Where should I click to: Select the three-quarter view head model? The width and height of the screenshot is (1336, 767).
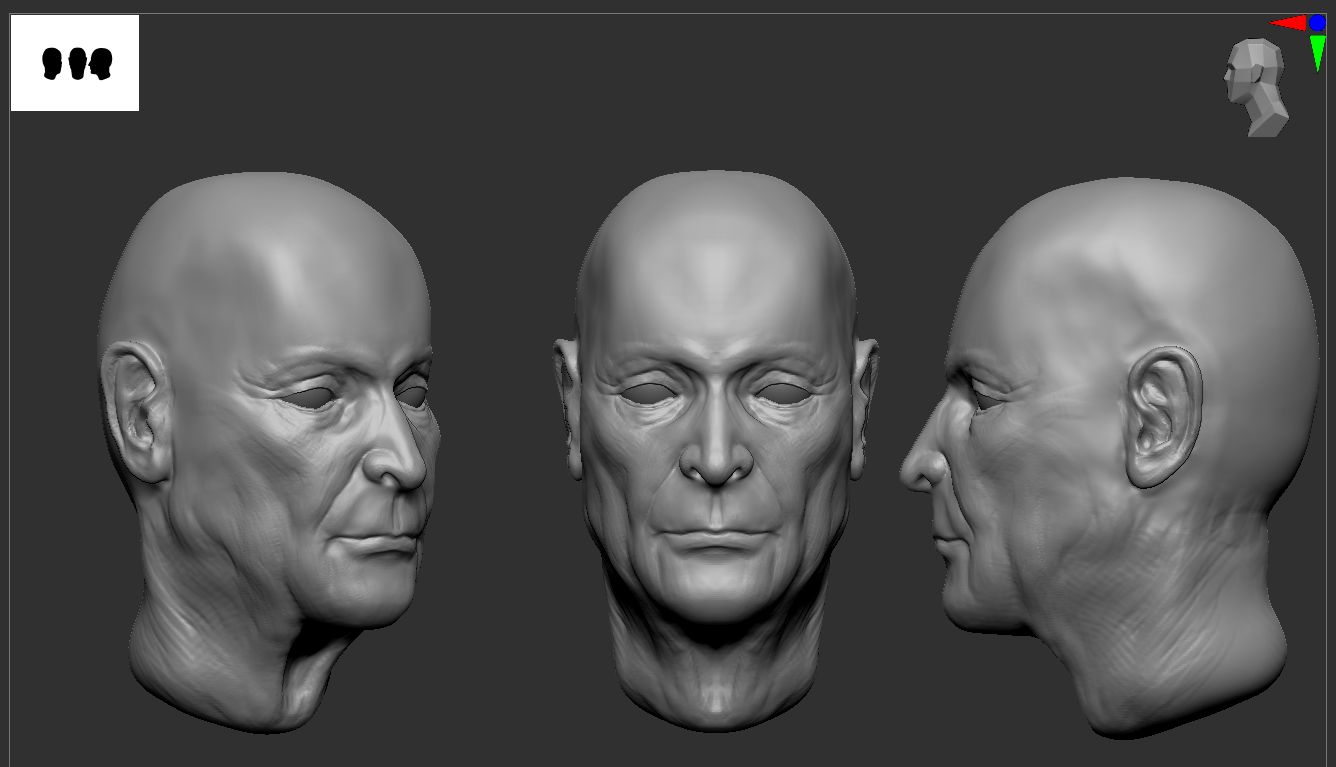click(268, 452)
